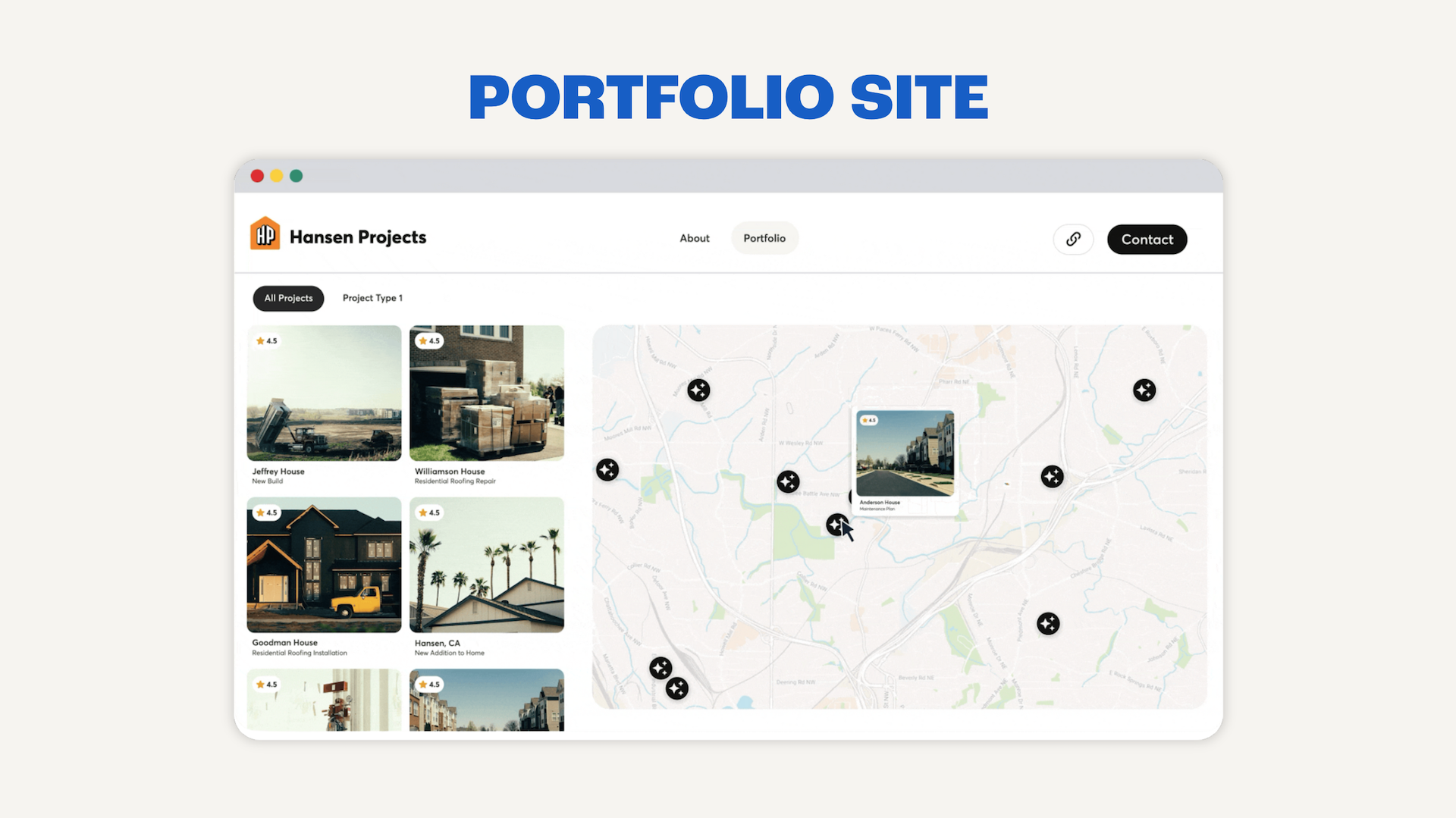Open the Hansen, CA project card

[x=486, y=566]
